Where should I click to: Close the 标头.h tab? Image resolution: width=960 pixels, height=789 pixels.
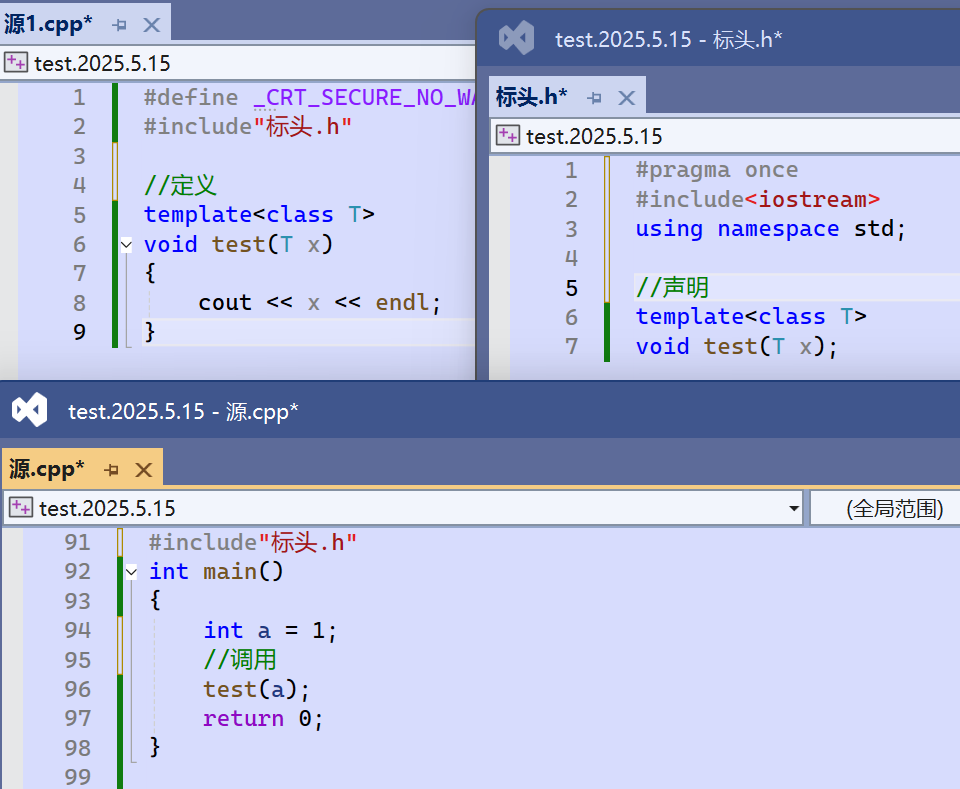(x=626, y=98)
